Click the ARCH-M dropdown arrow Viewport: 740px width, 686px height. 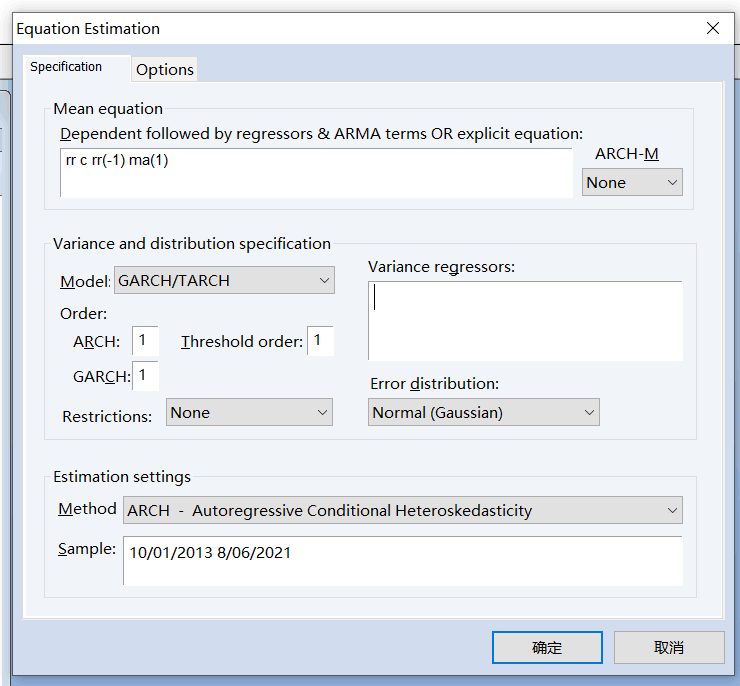(672, 182)
